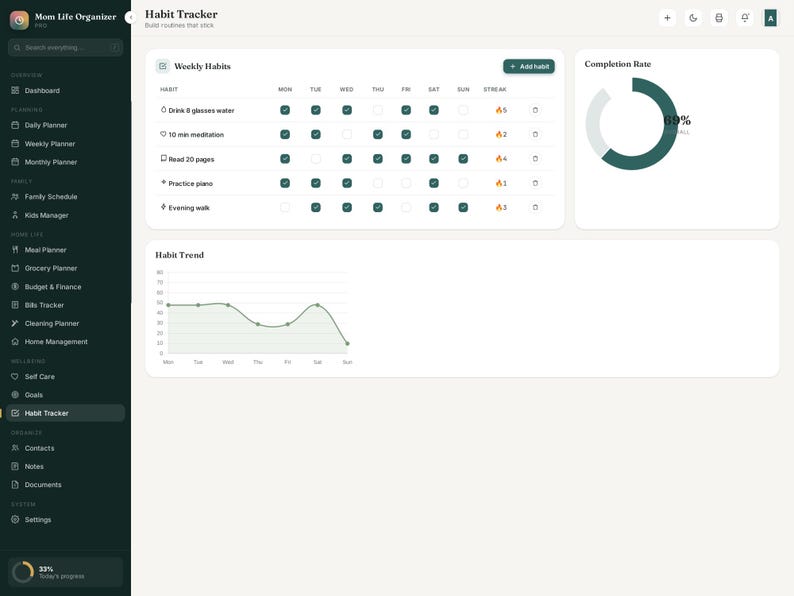Check Tuesday for Read 20 pages
Image resolution: width=794 pixels, height=596 pixels.
pyautogui.click(x=315, y=158)
